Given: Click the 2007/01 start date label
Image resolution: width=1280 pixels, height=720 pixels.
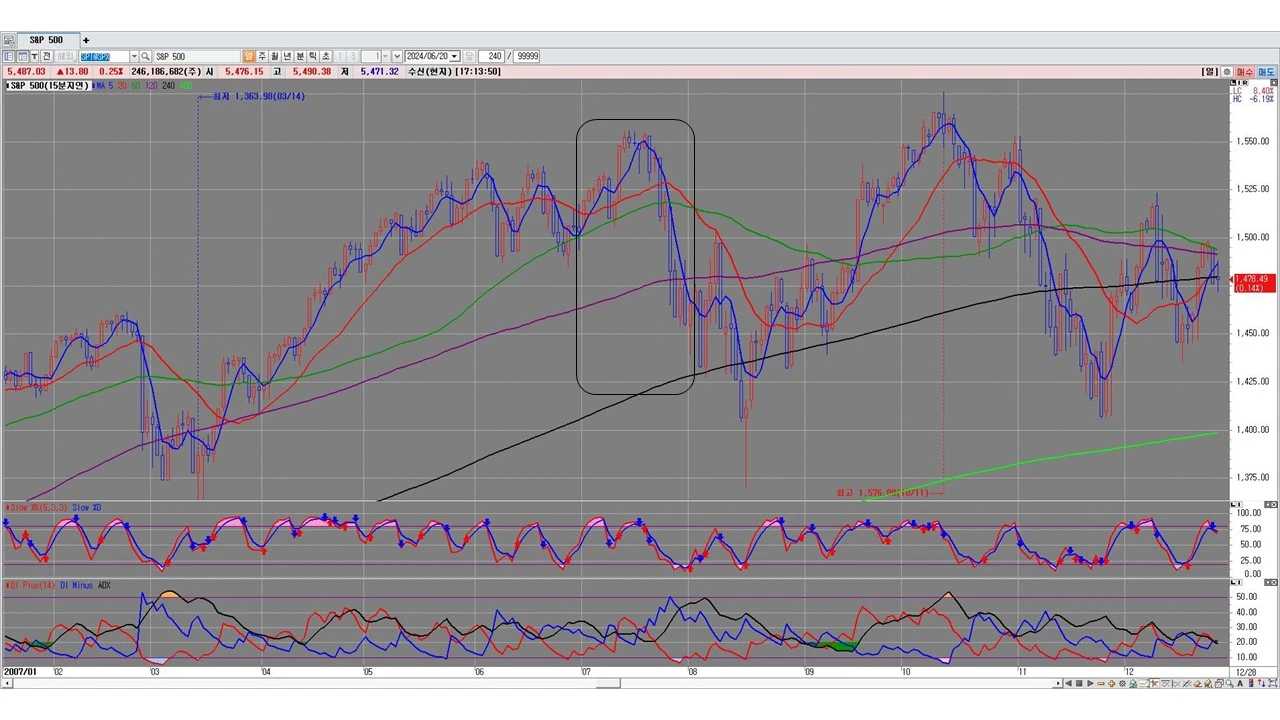Looking at the screenshot, I should pyautogui.click(x=20, y=672).
